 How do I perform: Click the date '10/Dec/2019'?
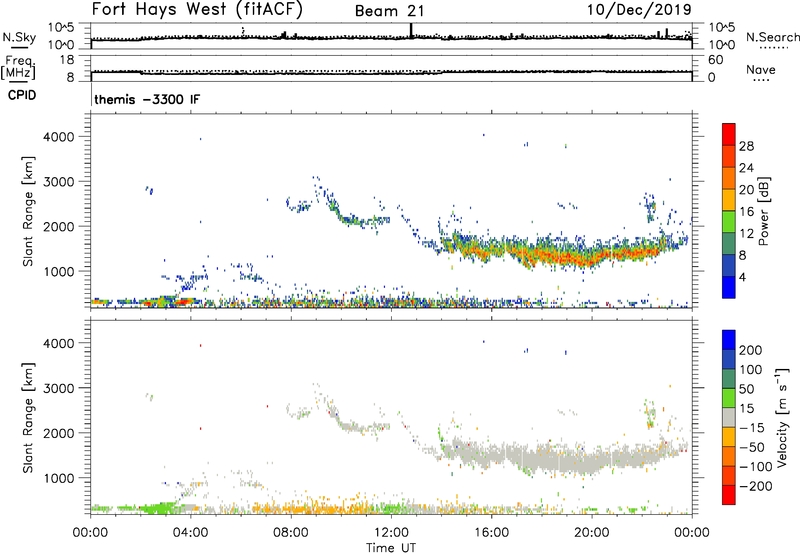639,9
